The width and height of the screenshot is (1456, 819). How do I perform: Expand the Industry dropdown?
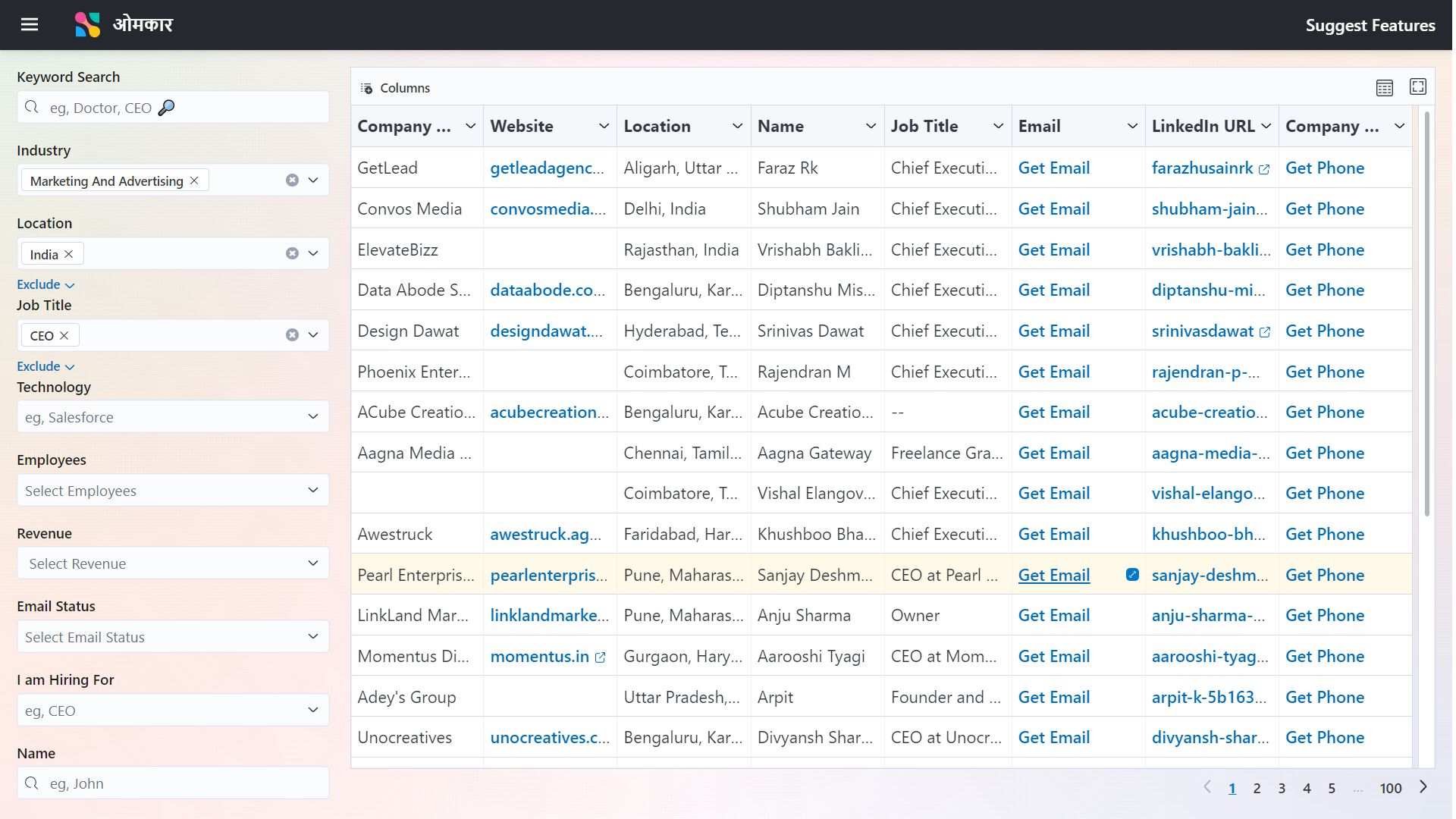(313, 180)
